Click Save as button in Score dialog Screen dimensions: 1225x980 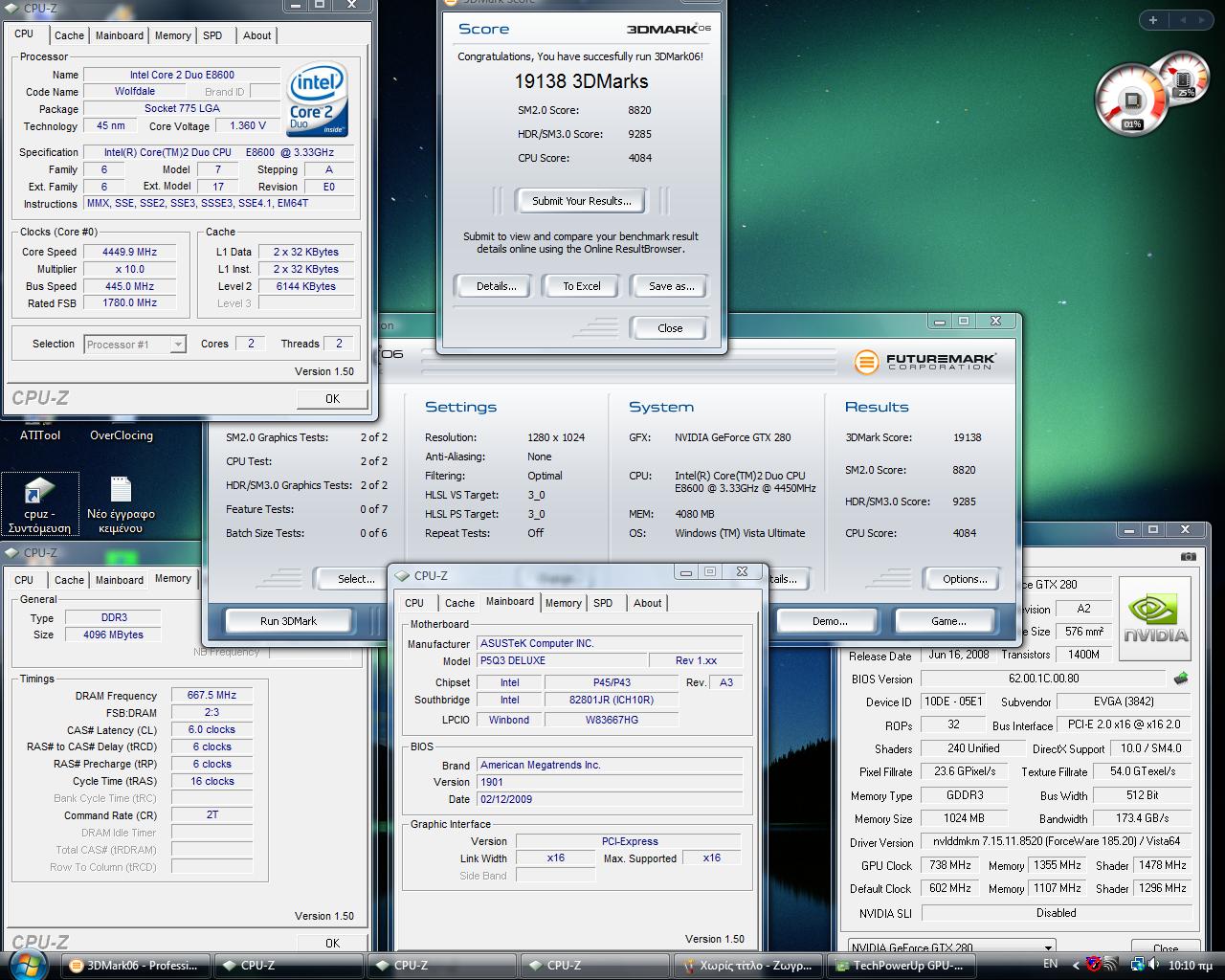[671, 286]
